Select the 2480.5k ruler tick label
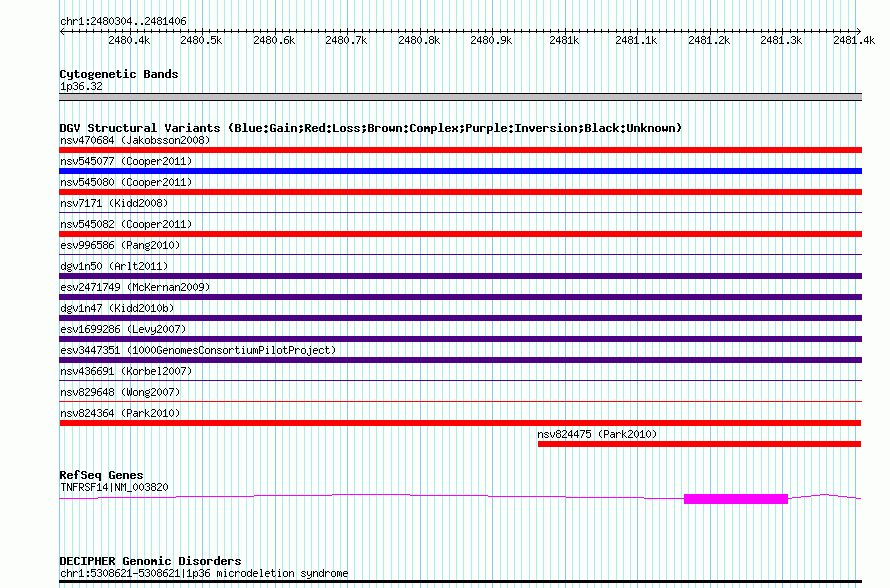Viewport: 890px width, 588px height. (x=201, y=40)
